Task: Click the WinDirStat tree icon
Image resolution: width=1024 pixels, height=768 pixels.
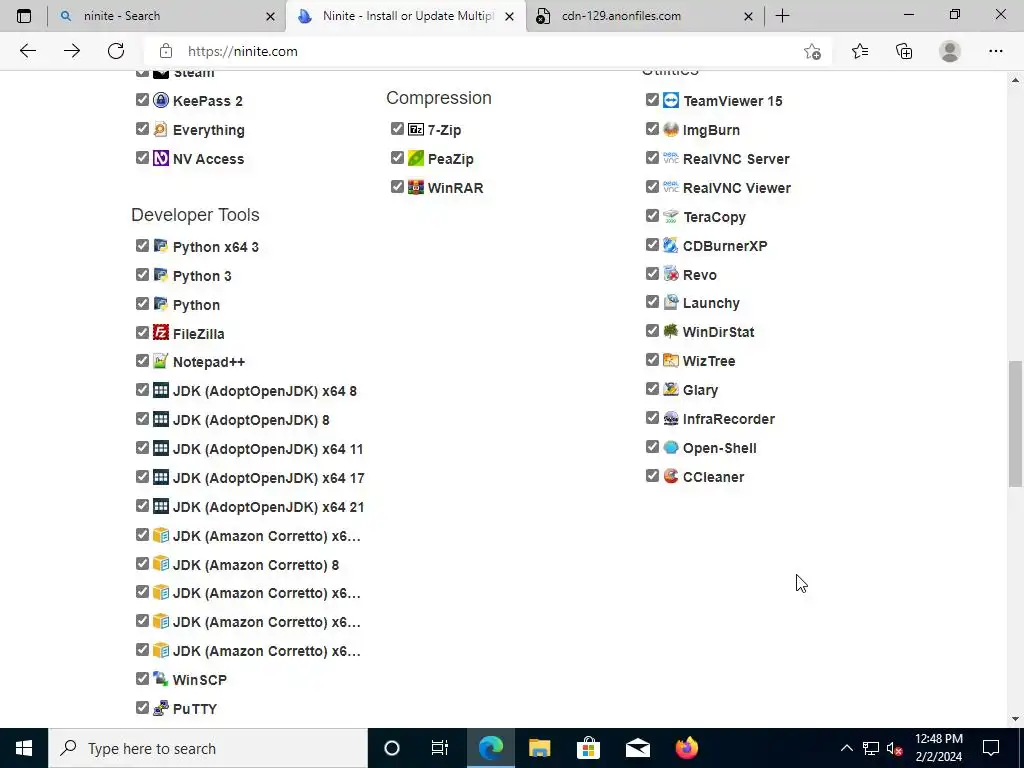Action: point(671,331)
